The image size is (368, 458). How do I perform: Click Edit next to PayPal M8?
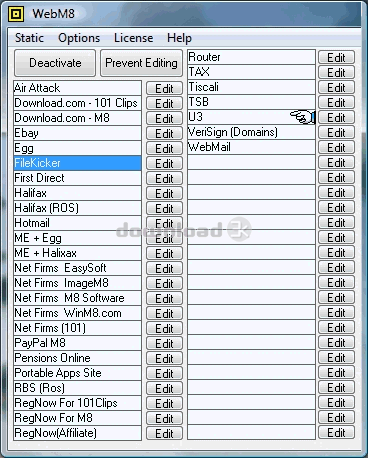[164, 343]
